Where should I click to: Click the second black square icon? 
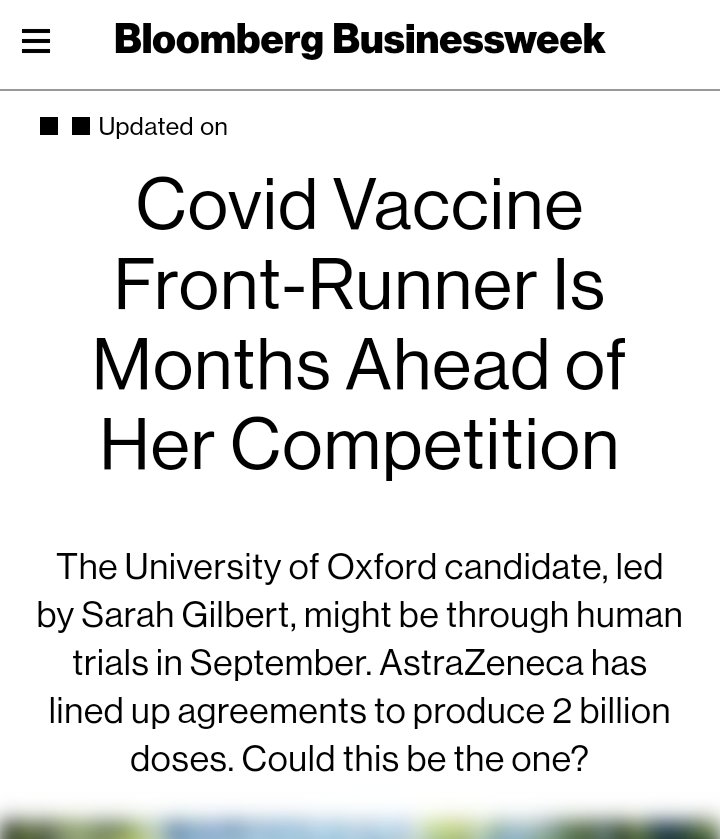click(81, 126)
